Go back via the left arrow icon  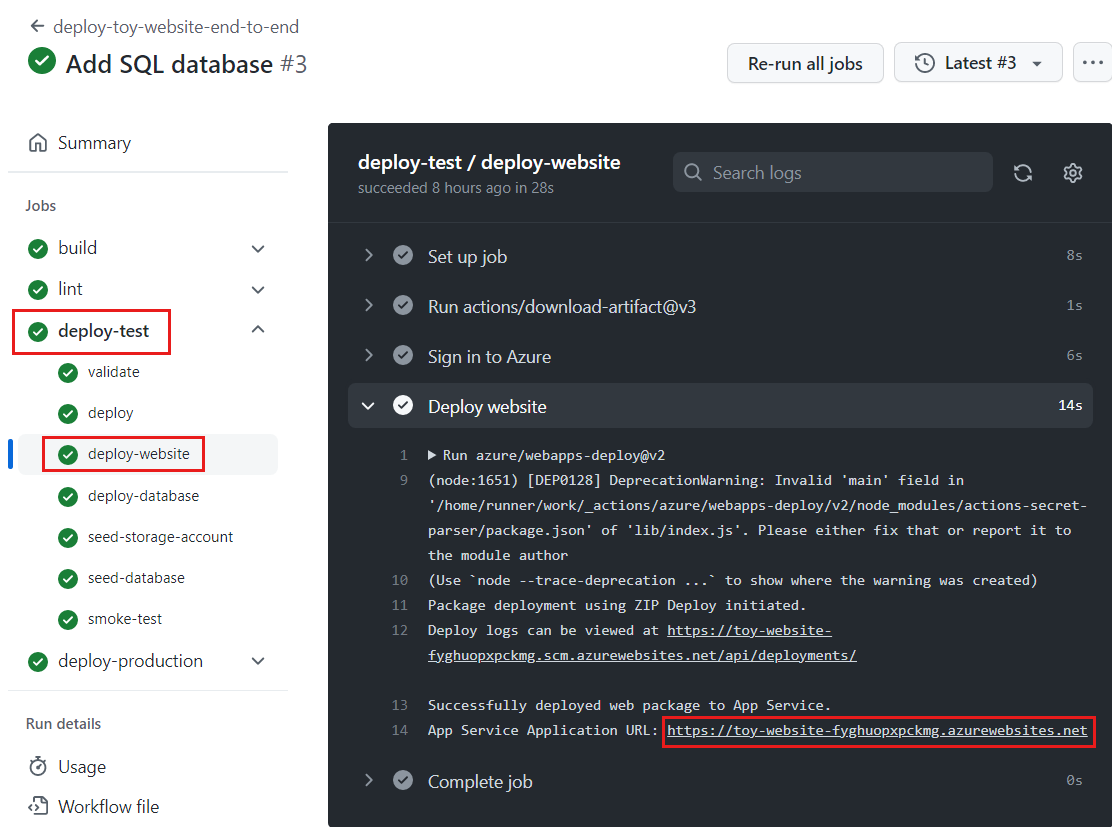(x=37, y=27)
